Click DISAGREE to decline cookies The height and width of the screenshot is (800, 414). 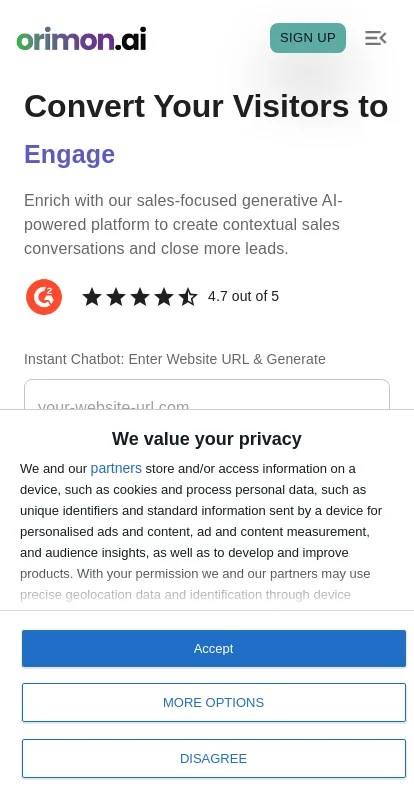[213, 759]
